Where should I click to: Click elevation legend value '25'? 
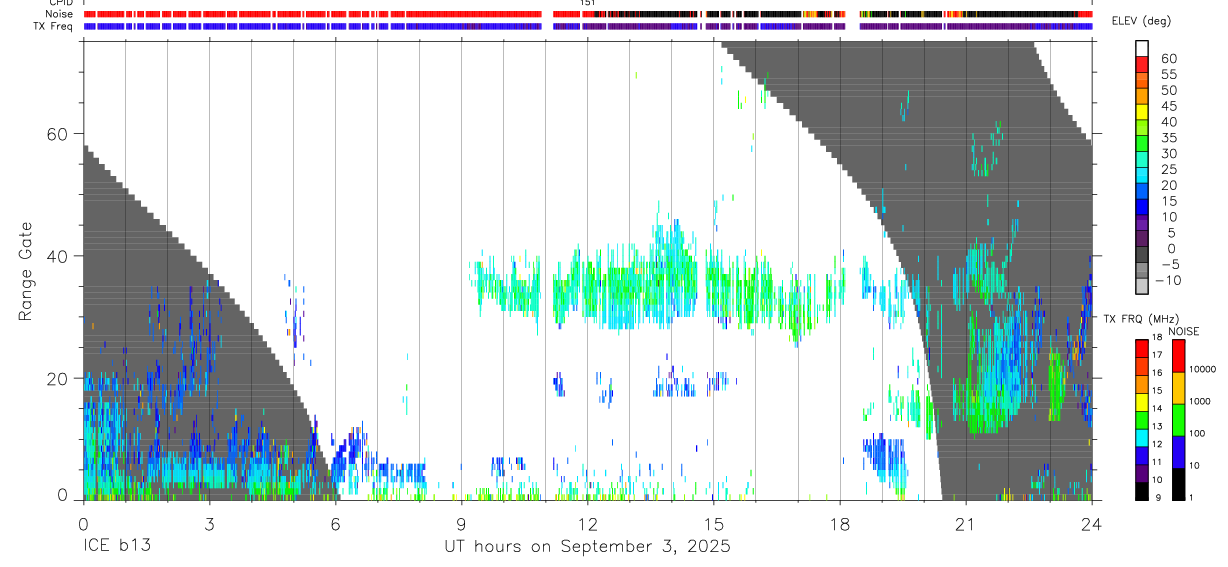1167,169
